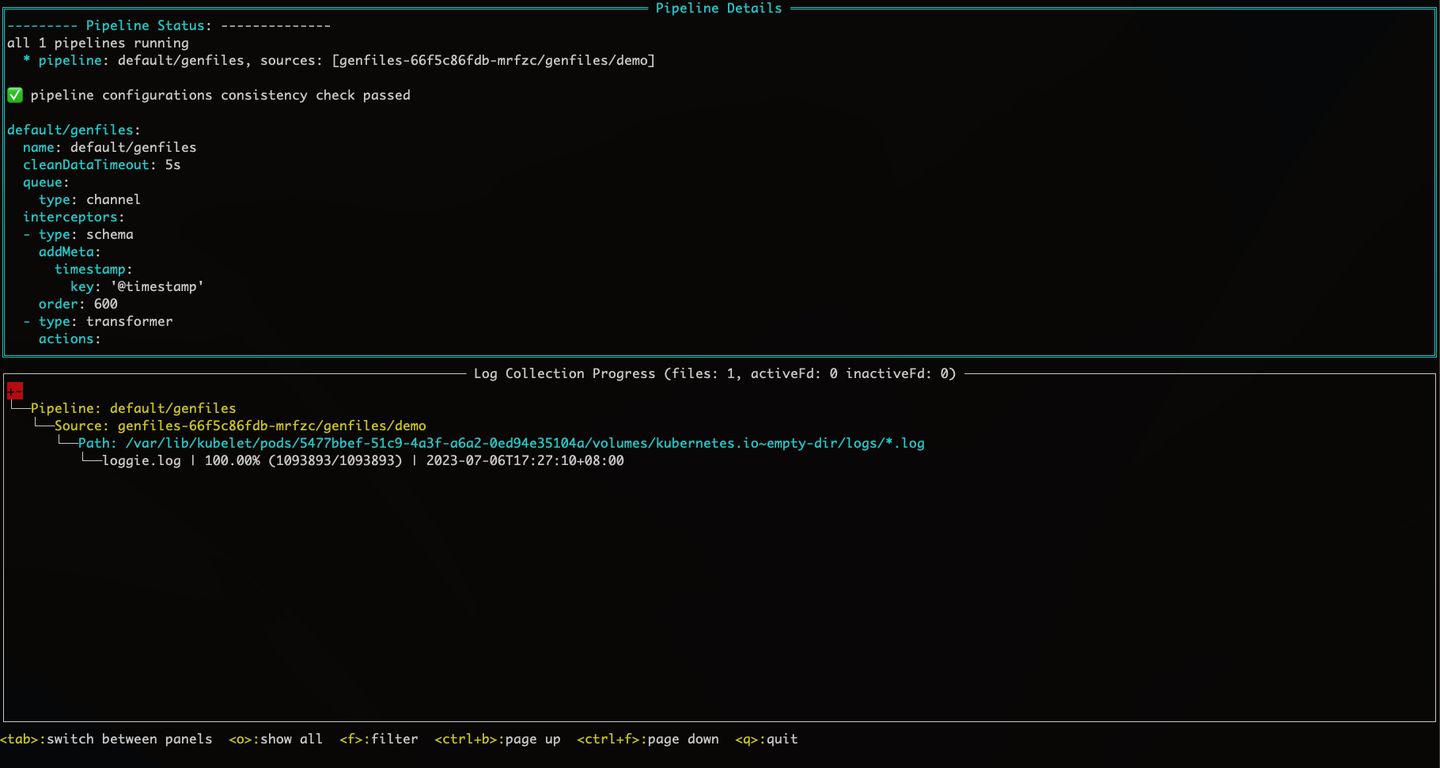
Task: Select the Pipeline: default/genfiles tree node
Action: (x=133, y=408)
